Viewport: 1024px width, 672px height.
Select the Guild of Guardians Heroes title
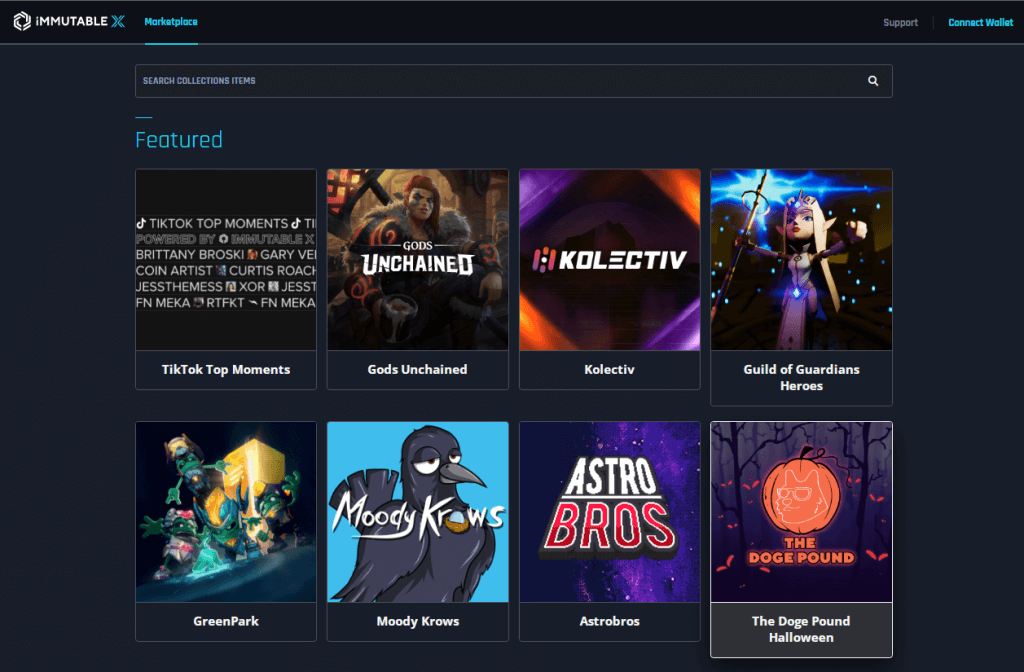pyautogui.click(x=801, y=377)
